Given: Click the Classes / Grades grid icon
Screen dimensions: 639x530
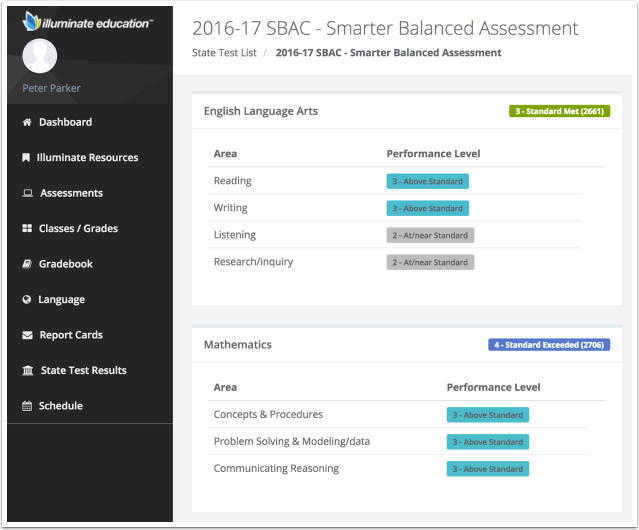Looking at the screenshot, I should click(x=27, y=228).
